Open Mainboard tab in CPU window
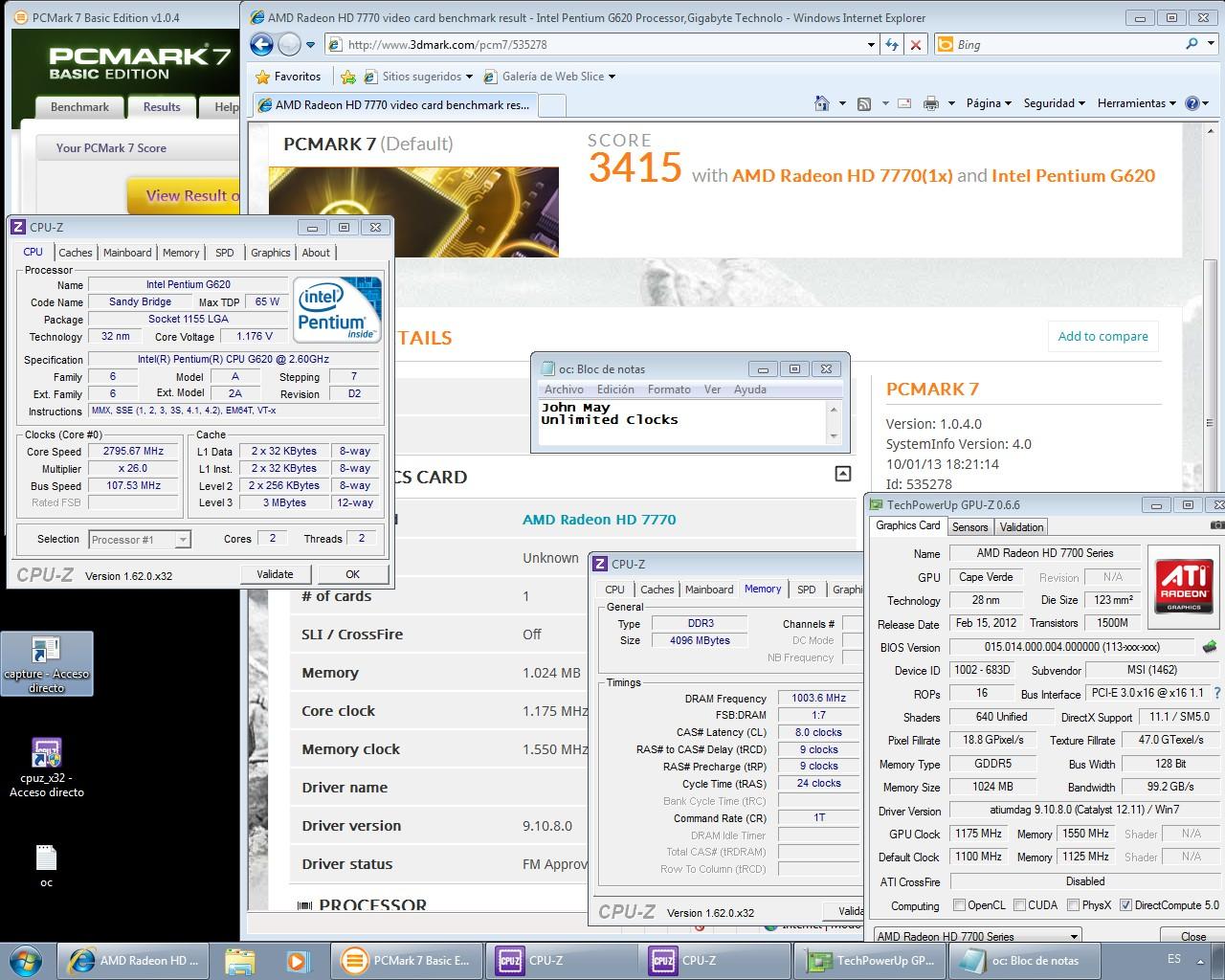This screenshot has height=980, width=1225. click(x=127, y=253)
